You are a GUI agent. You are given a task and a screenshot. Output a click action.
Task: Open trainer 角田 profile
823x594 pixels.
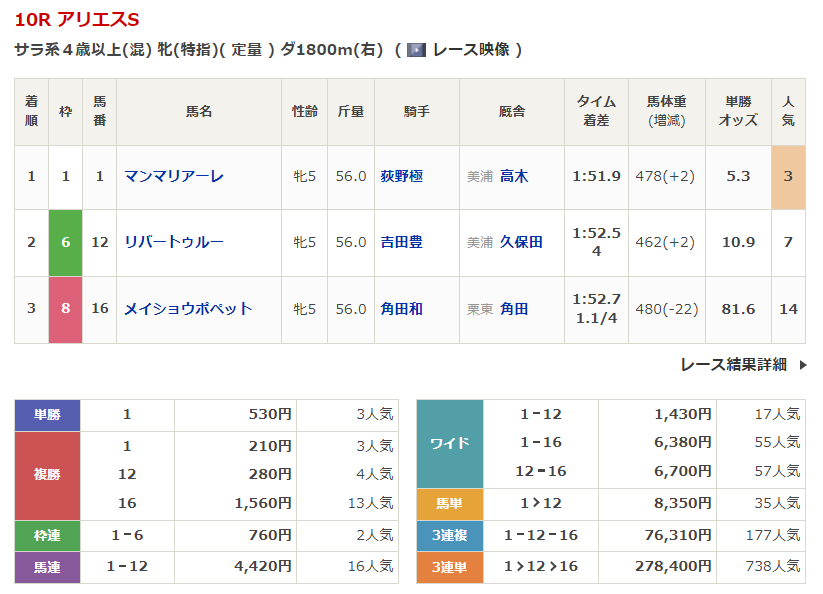(514, 309)
